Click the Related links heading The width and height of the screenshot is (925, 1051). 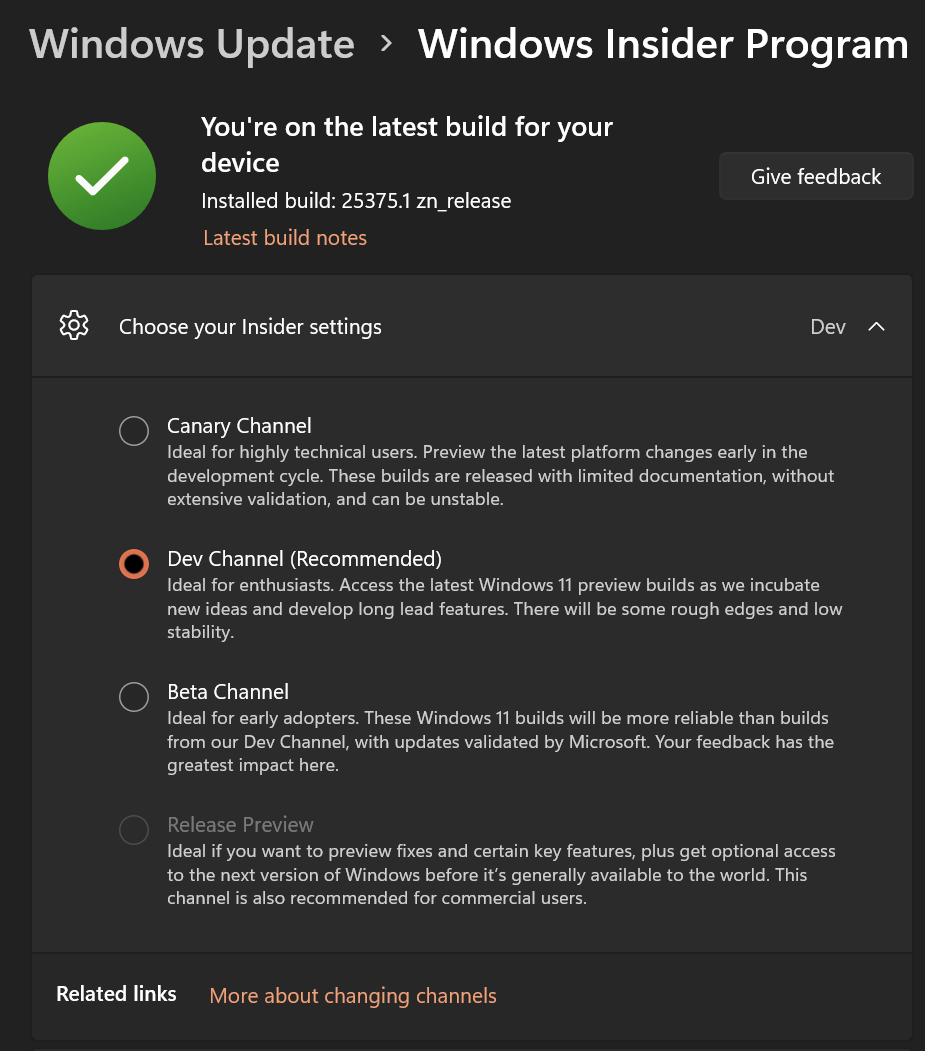point(116,994)
